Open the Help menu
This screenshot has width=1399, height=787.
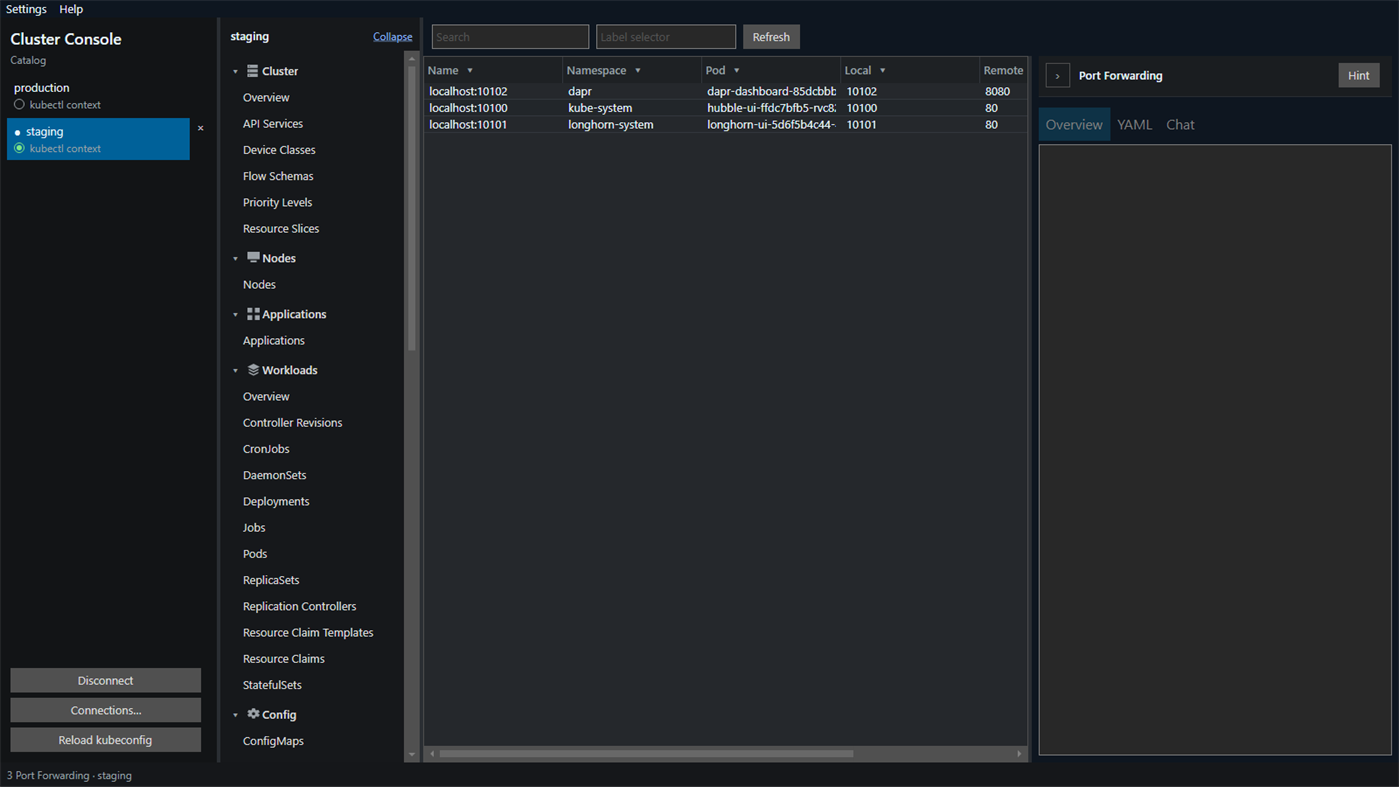tap(71, 9)
